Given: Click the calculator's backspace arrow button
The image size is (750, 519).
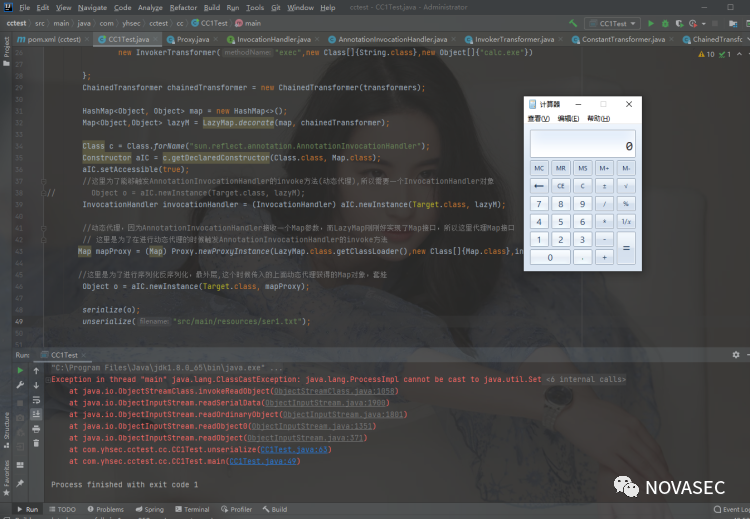Looking at the screenshot, I should pyautogui.click(x=539, y=186).
